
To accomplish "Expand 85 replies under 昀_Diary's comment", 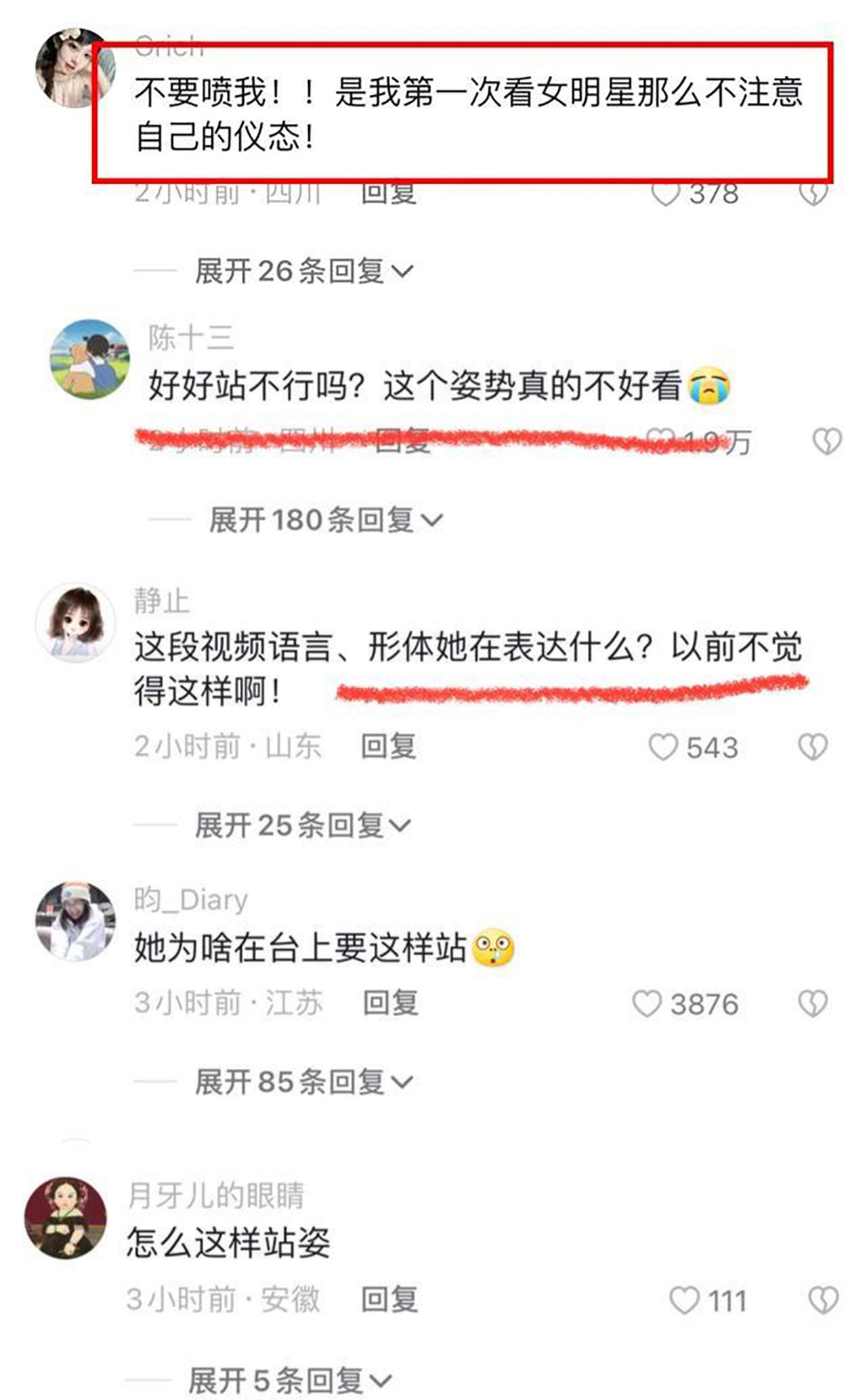I will 303,1081.
